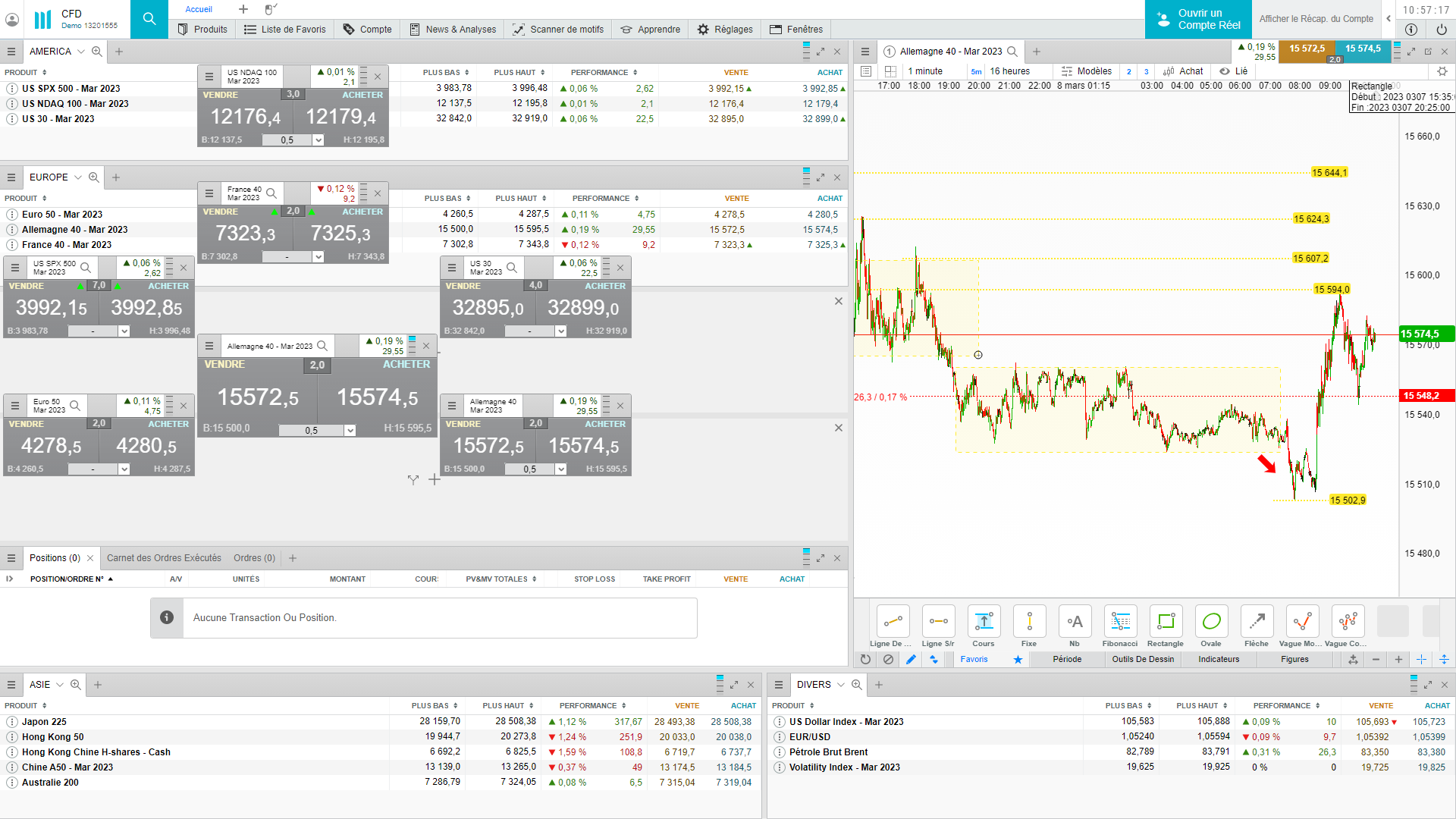Image resolution: width=1456 pixels, height=819 pixels.
Task: Open the EUROPE list dropdown arrow
Action: pos(77,177)
